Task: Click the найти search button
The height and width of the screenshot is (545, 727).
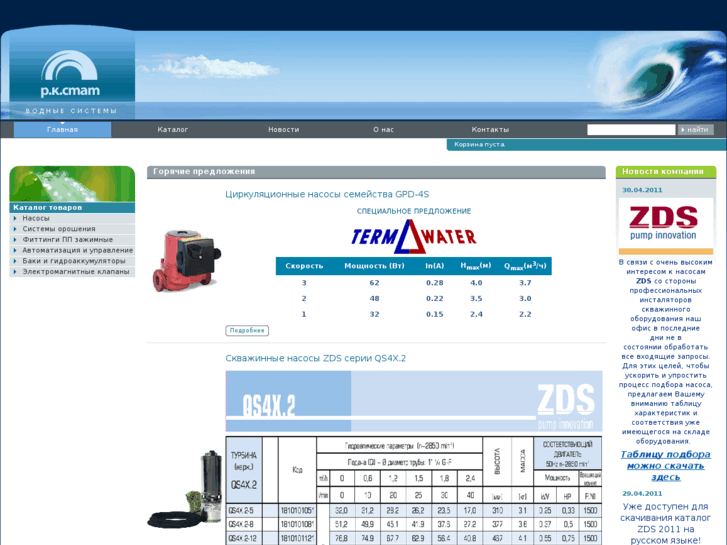Action: pyautogui.click(x=695, y=129)
